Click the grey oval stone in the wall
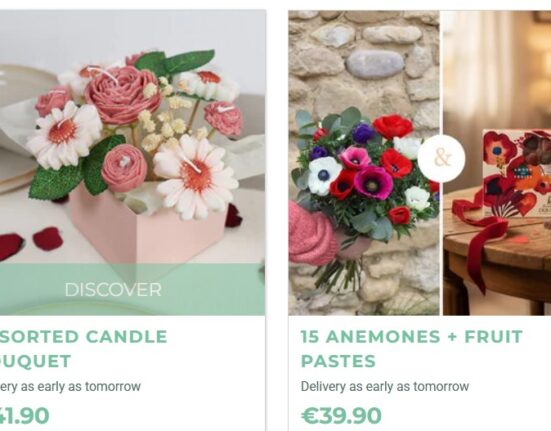 pos(375,65)
